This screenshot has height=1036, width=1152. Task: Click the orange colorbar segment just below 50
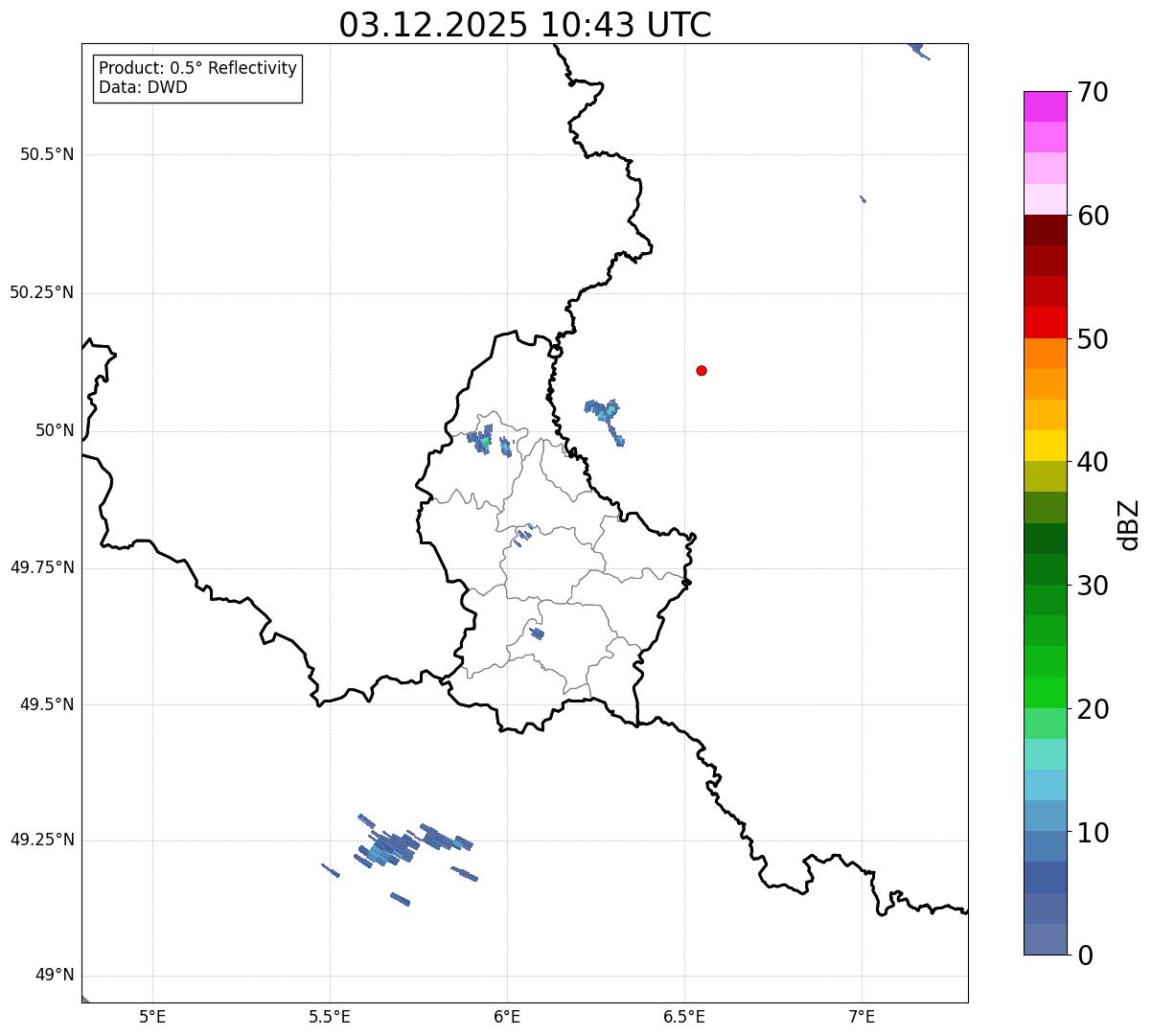1045,354
